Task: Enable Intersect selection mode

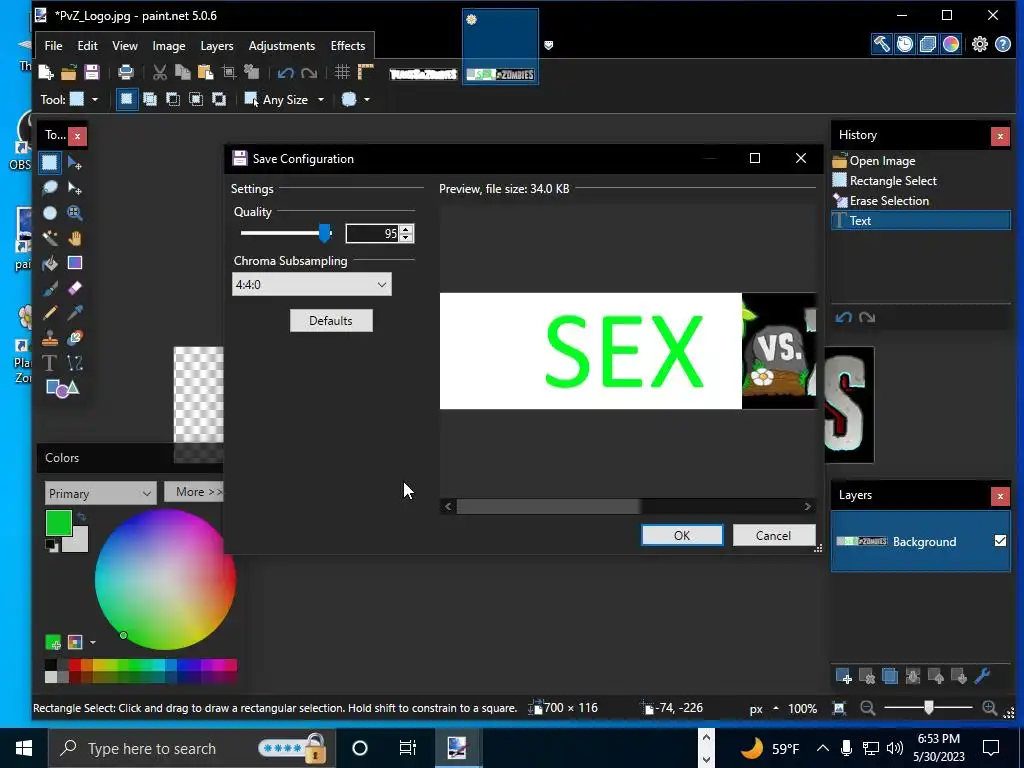Action: point(196,99)
